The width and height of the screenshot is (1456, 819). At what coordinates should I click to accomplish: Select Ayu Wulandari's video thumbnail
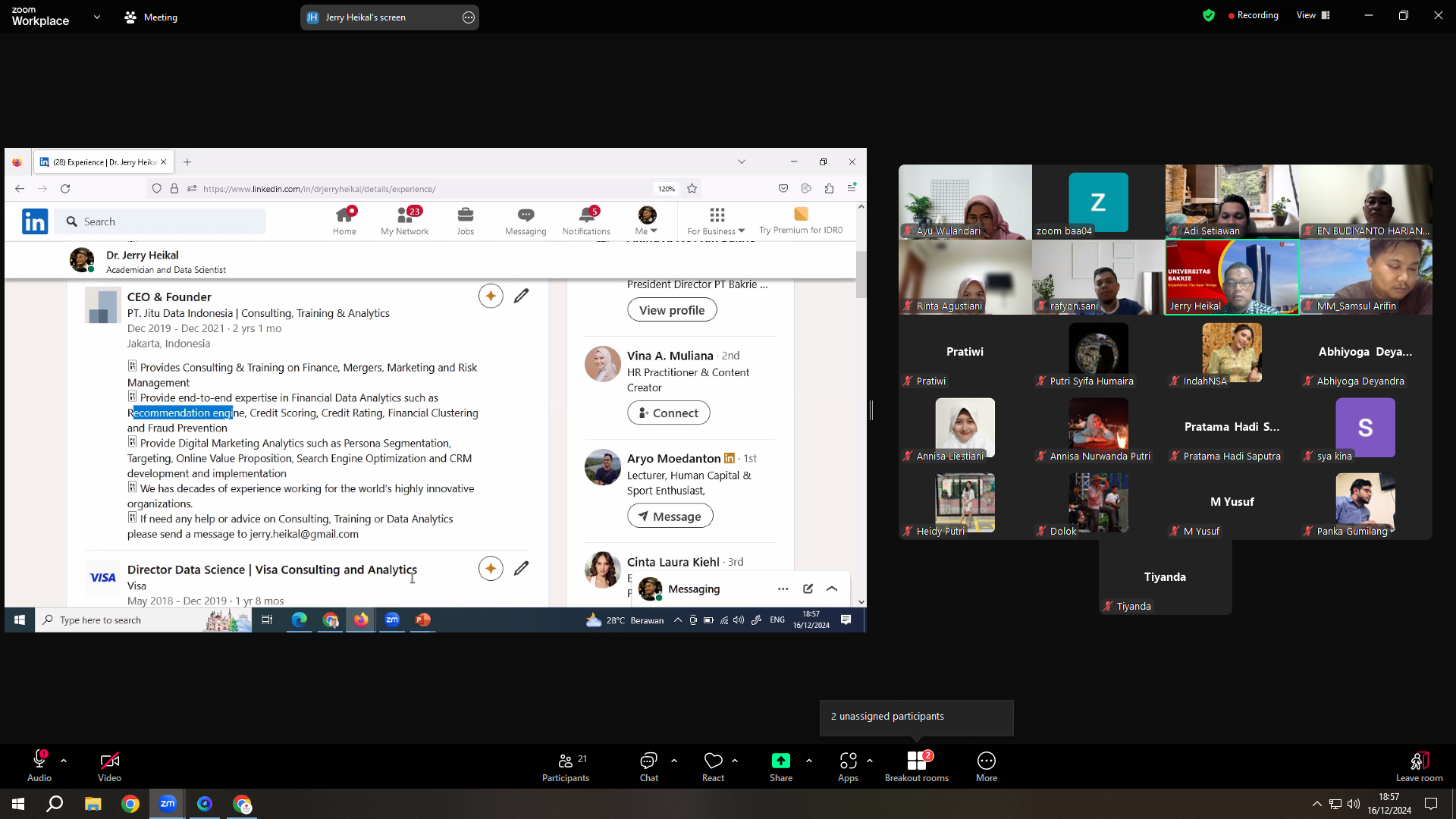(x=965, y=202)
